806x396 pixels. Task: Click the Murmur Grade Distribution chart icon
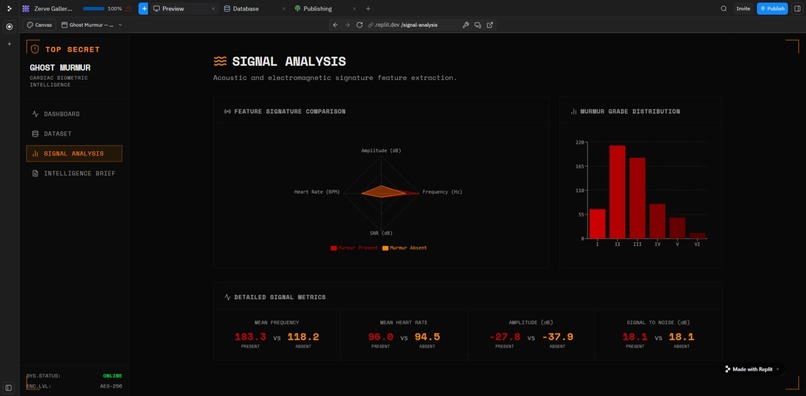click(574, 112)
